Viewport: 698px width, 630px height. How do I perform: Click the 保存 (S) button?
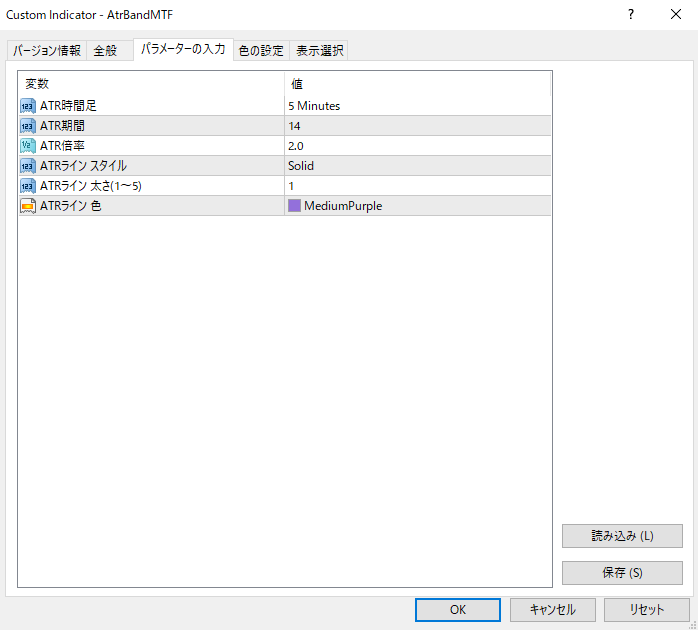pyautogui.click(x=622, y=573)
